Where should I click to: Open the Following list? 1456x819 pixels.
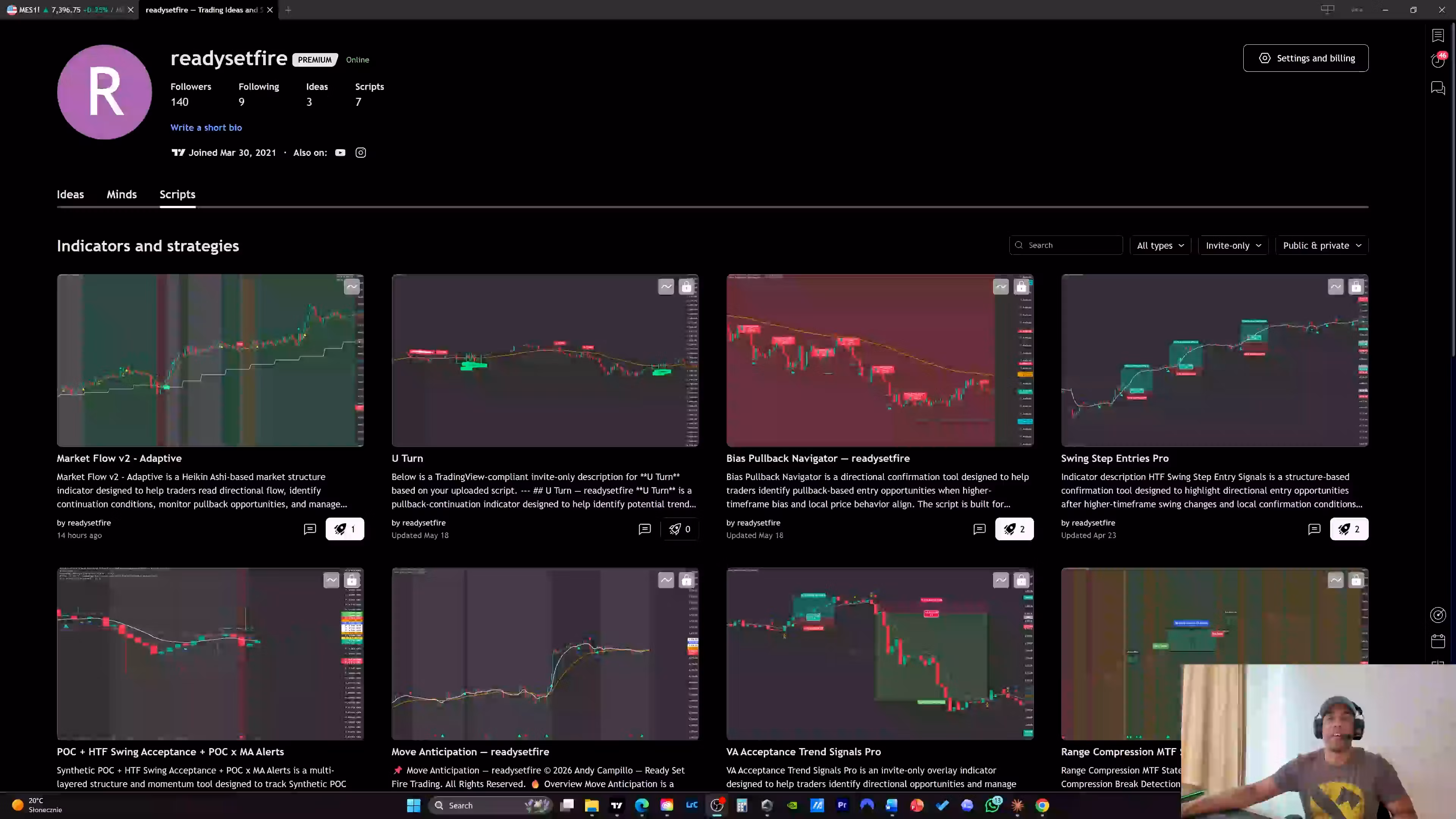click(259, 94)
